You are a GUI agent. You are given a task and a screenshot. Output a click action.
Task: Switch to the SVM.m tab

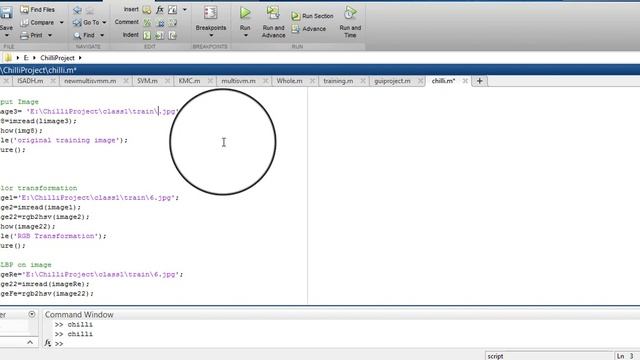(147, 81)
